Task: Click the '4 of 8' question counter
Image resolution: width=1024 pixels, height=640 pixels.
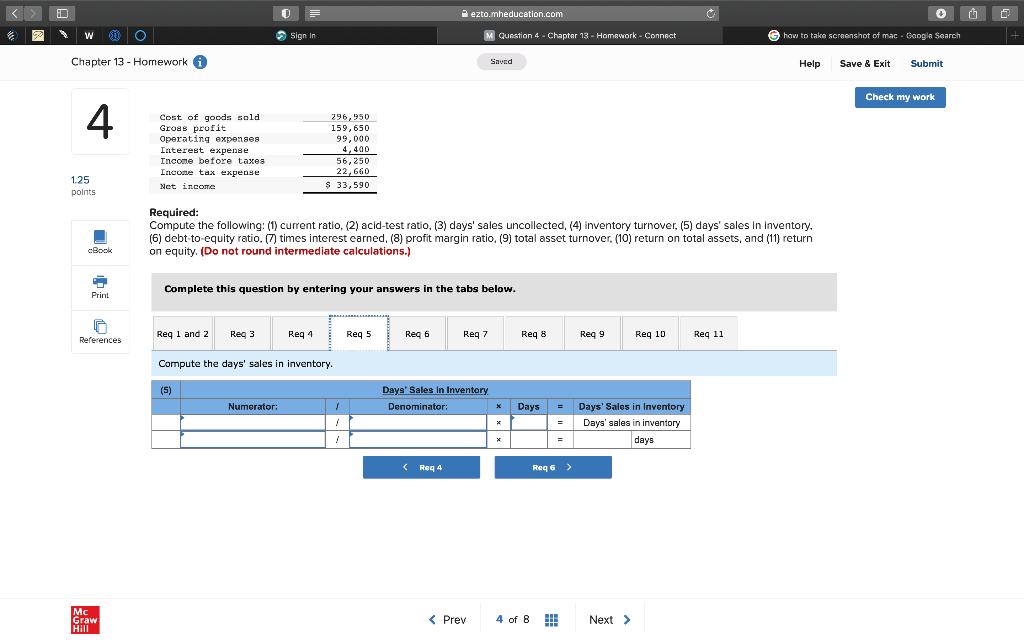Action: point(513,620)
